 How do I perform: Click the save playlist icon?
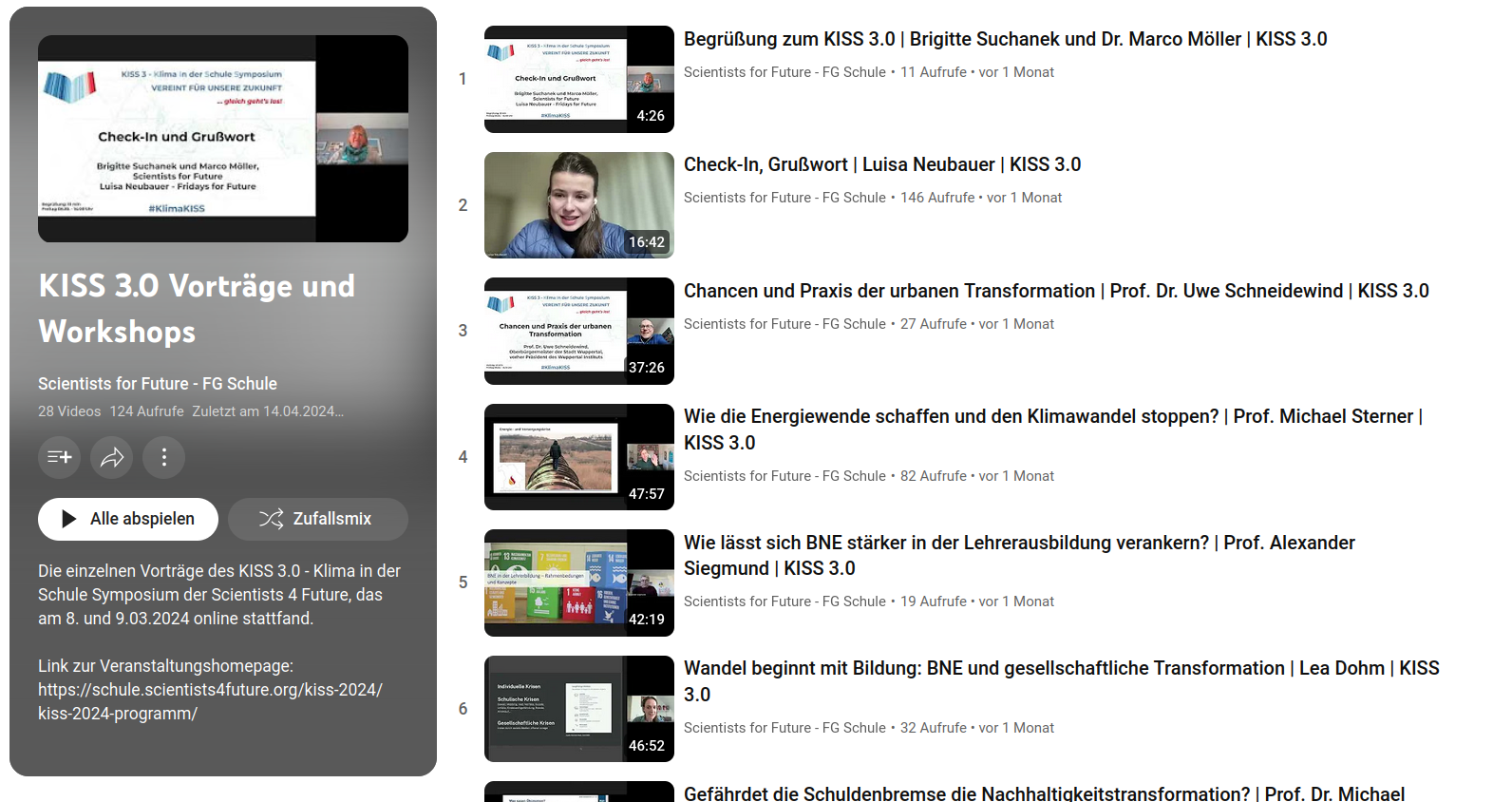(59, 457)
